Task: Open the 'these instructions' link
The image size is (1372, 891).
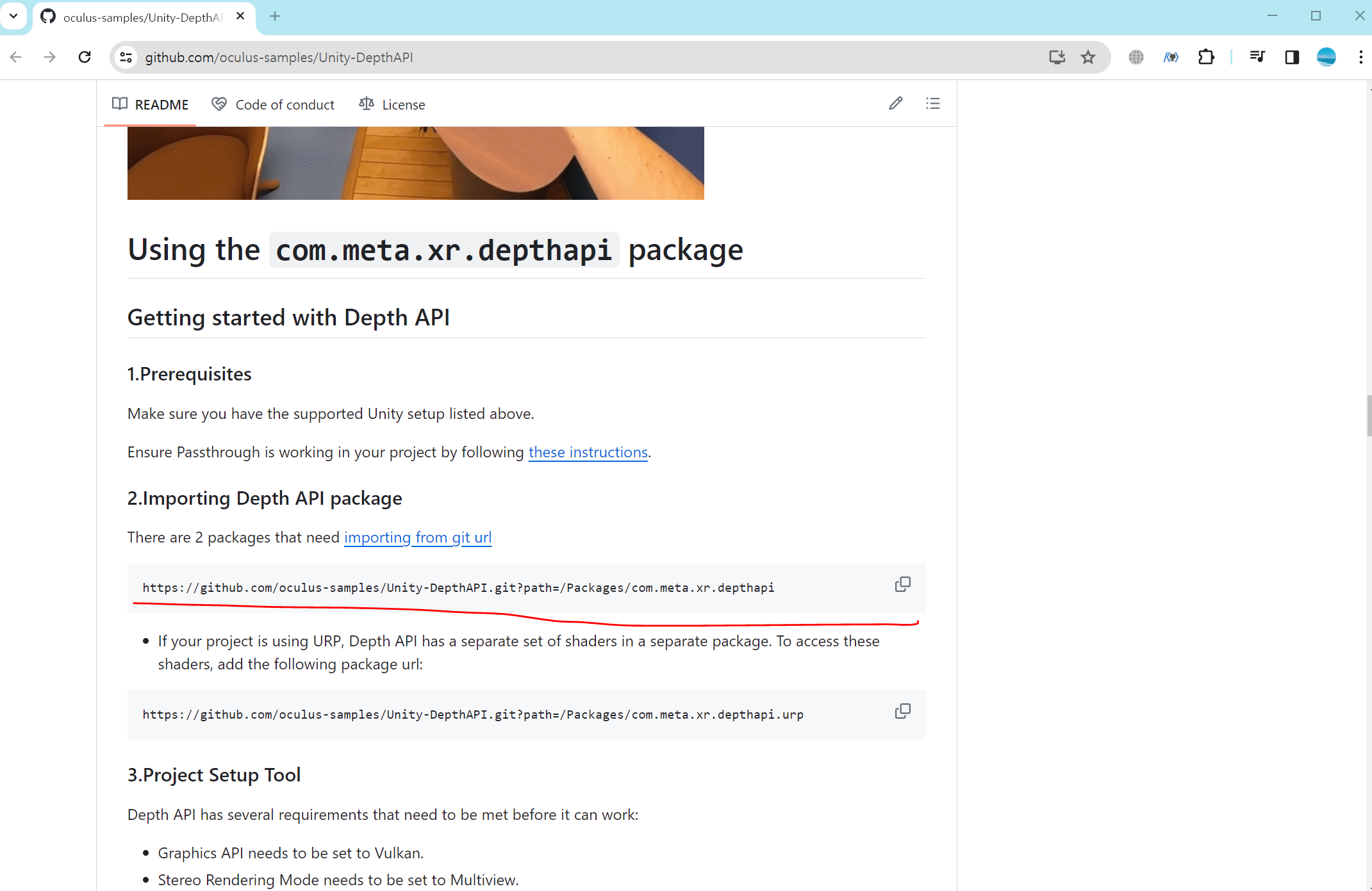Action: click(588, 452)
